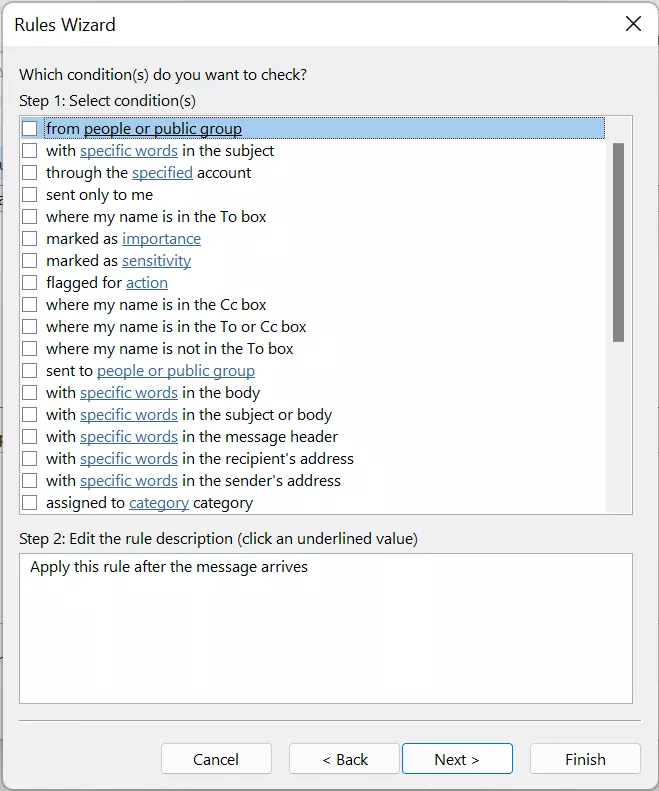The height and width of the screenshot is (791, 659).
Task: Open the 'specified' account link
Action: [162, 173]
